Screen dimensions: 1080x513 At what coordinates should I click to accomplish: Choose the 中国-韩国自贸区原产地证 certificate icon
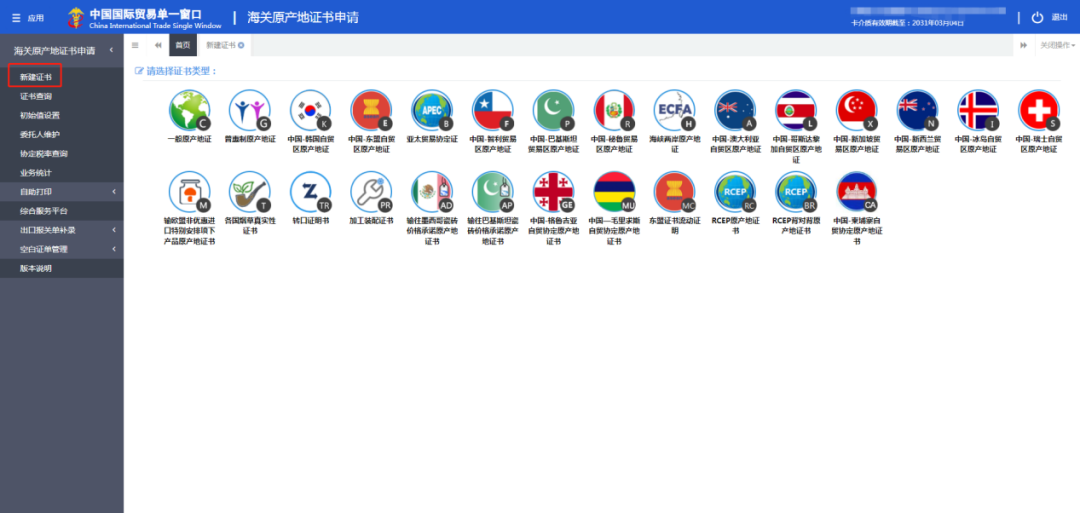310,110
